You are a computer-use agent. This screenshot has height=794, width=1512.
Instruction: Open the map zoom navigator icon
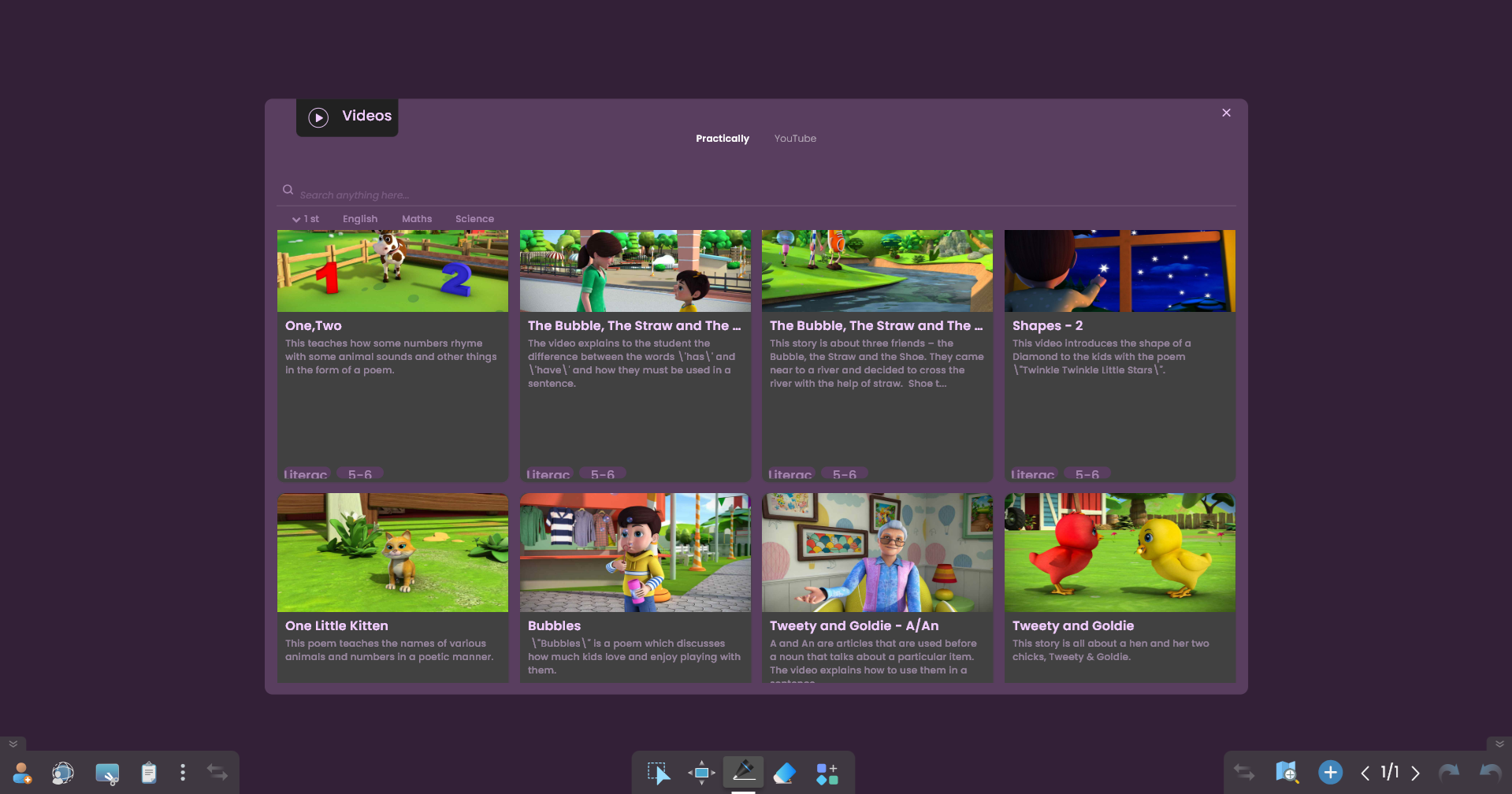pyautogui.click(x=1286, y=773)
